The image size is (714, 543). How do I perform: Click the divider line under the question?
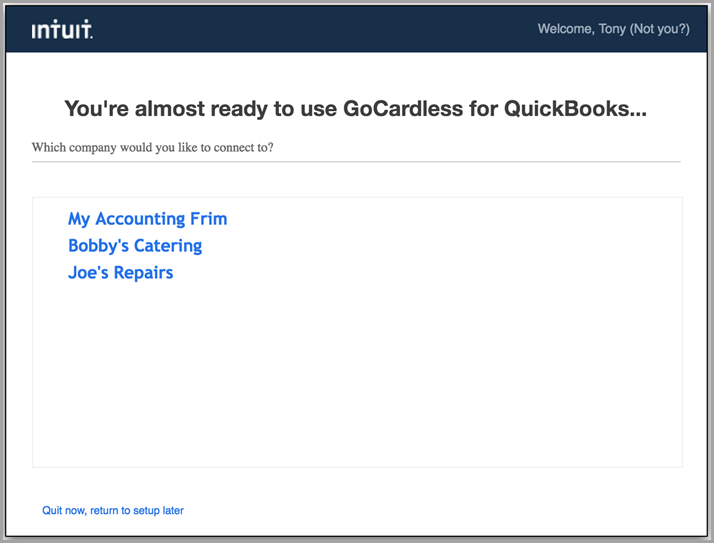[356, 161]
